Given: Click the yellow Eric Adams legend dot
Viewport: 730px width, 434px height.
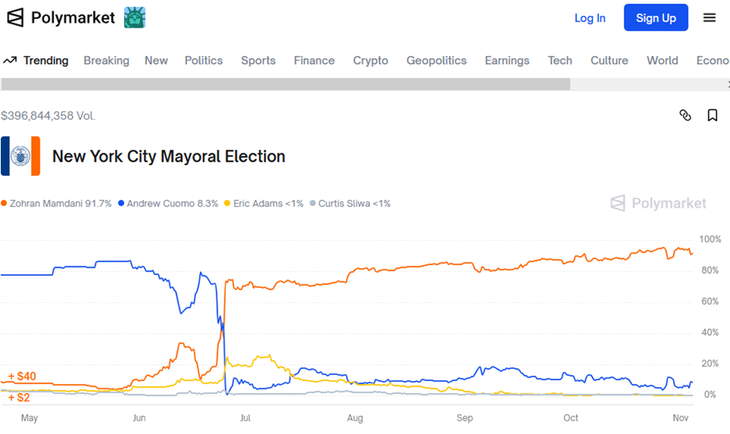Looking at the screenshot, I should point(227,203).
